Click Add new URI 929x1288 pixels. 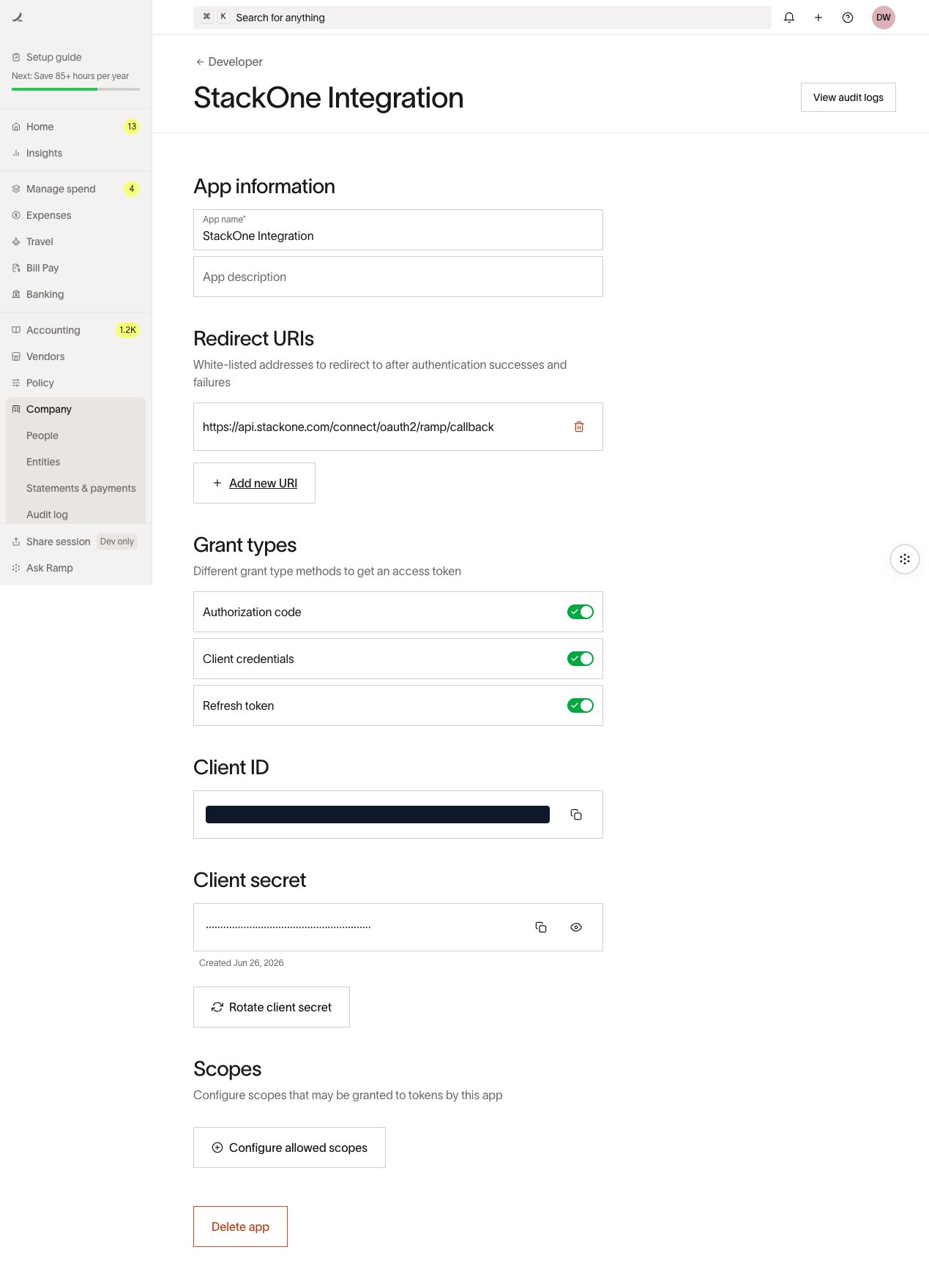point(254,483)
